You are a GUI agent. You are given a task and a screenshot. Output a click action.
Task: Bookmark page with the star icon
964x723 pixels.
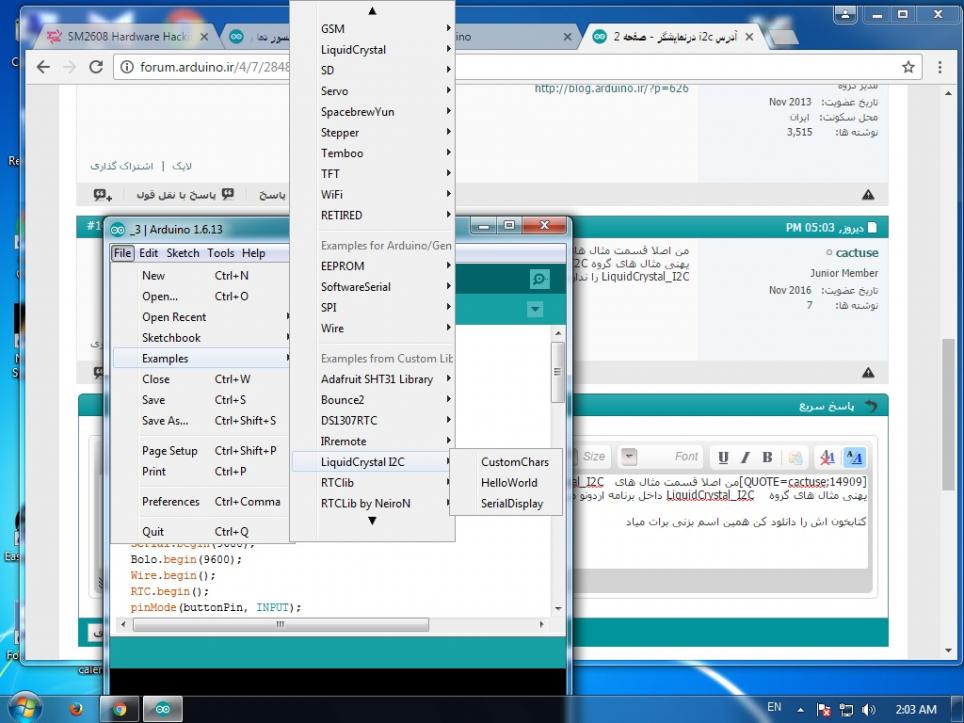908,67
